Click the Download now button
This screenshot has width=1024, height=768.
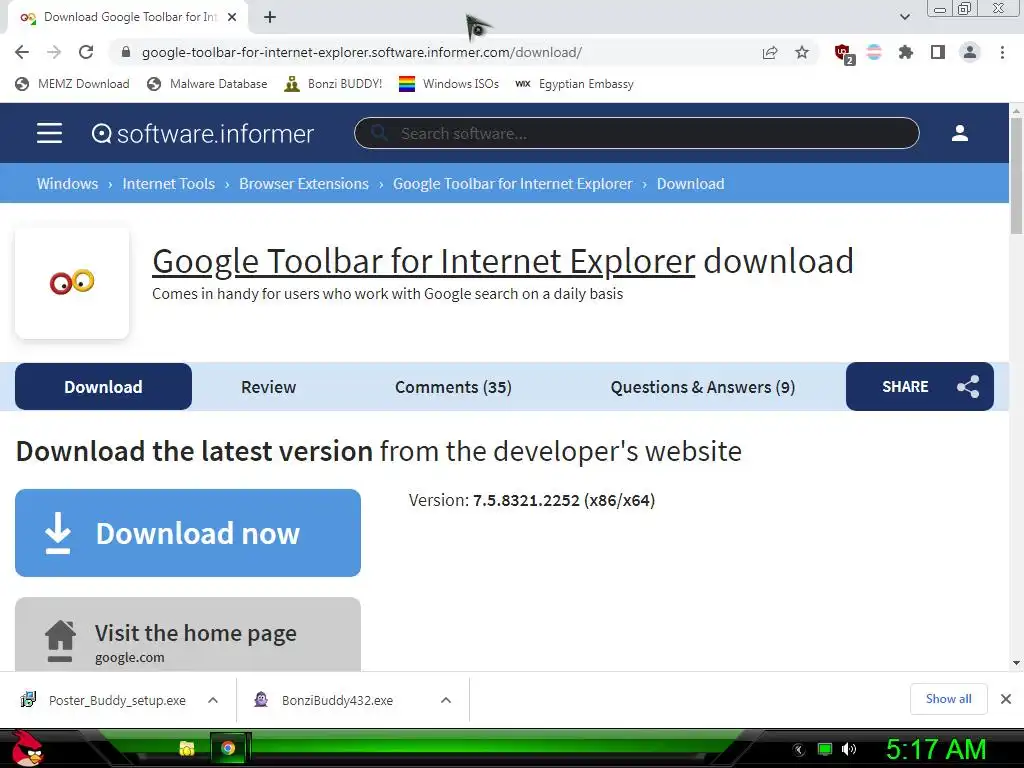188,533
